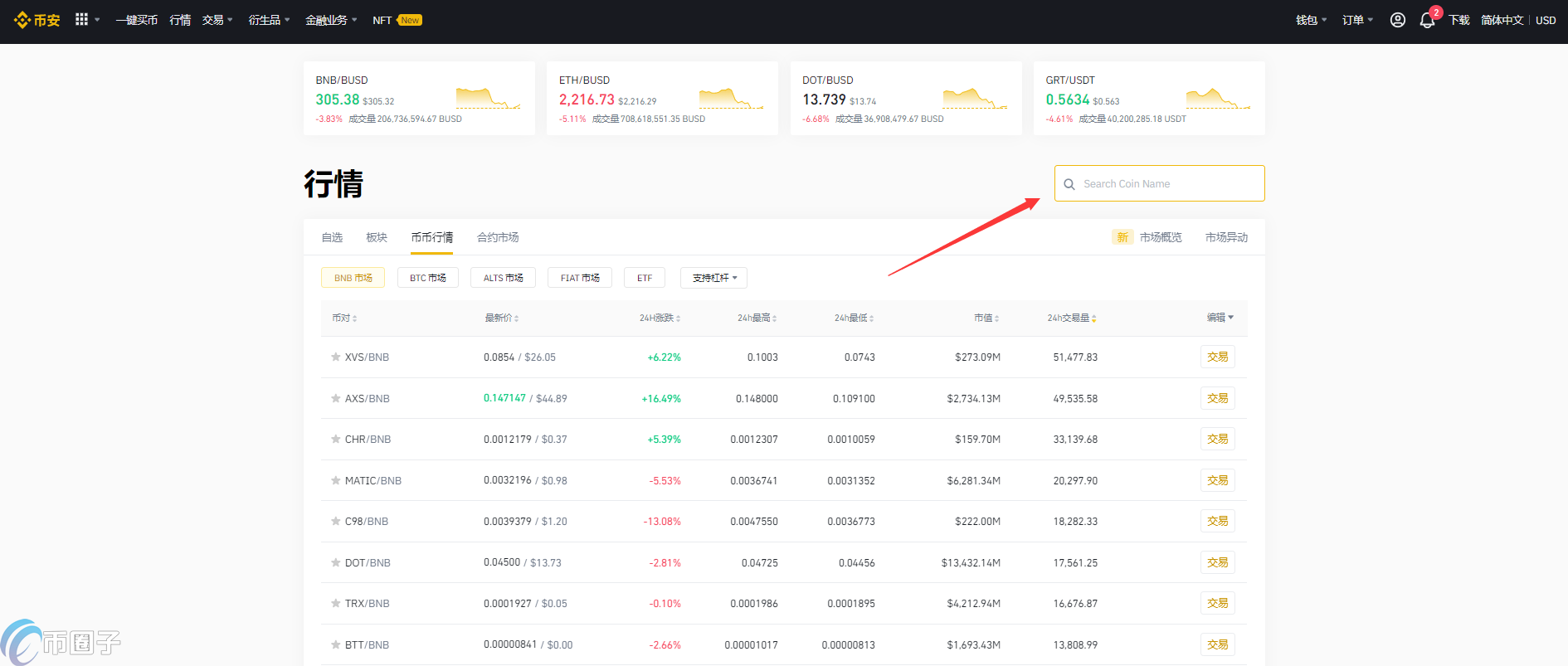Select the BNB 市场 filter
The height and width of the screenshot is (666, 1568).
pos(353,278)
